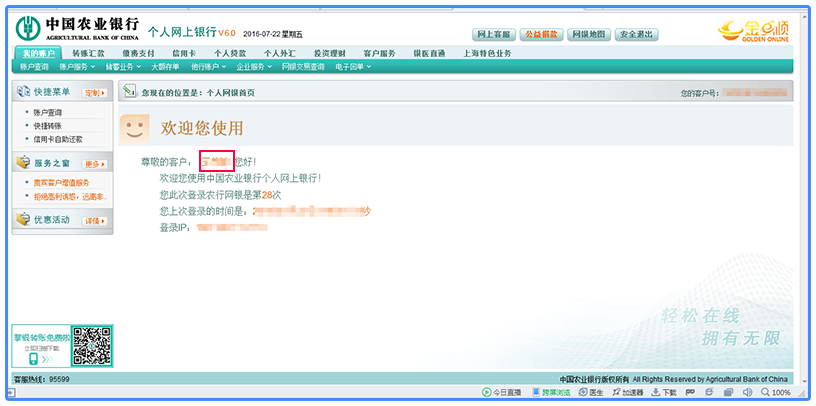Open the 个人贷款 tab
Image resolution: width=816 pixels, height=406 pixels.
pos(230,53)
